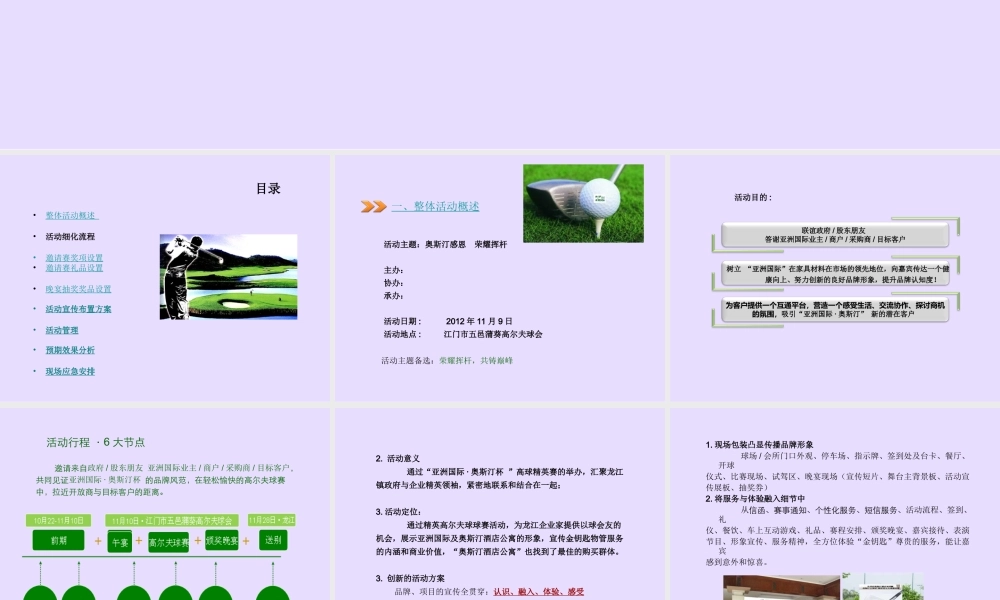Click the orange double-arrow icon beside 整体活动概述 heading
The width and height of the screenshot is (1000, 600).
pos(374,206)
